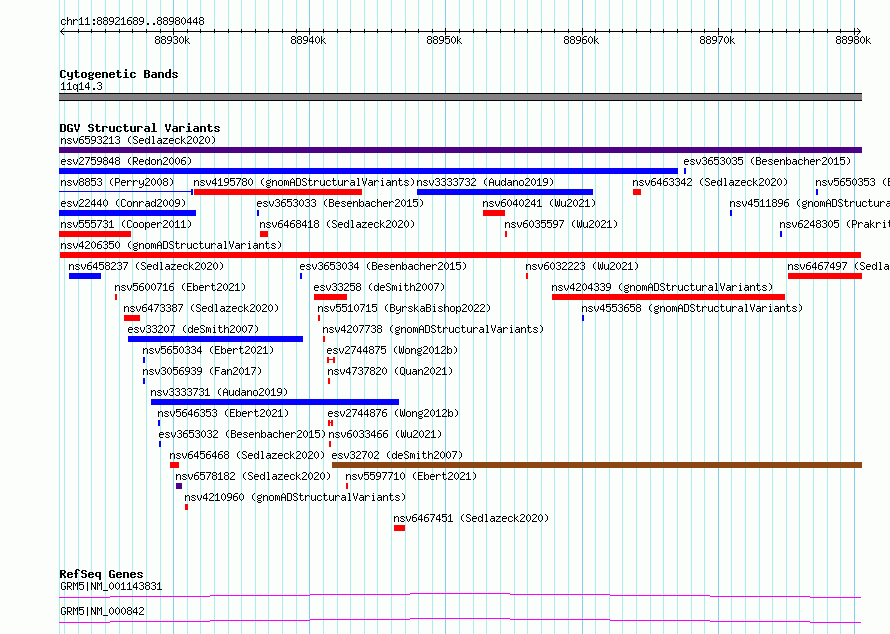Viewport: 890px width, 634px height.
Task: Click nsv6456468 (Sedlazeck2020) label
Action: click(x=247, y=455)
